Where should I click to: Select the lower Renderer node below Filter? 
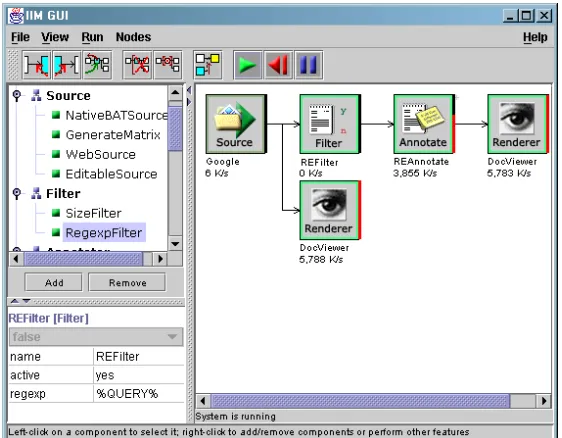pos(330,210)
